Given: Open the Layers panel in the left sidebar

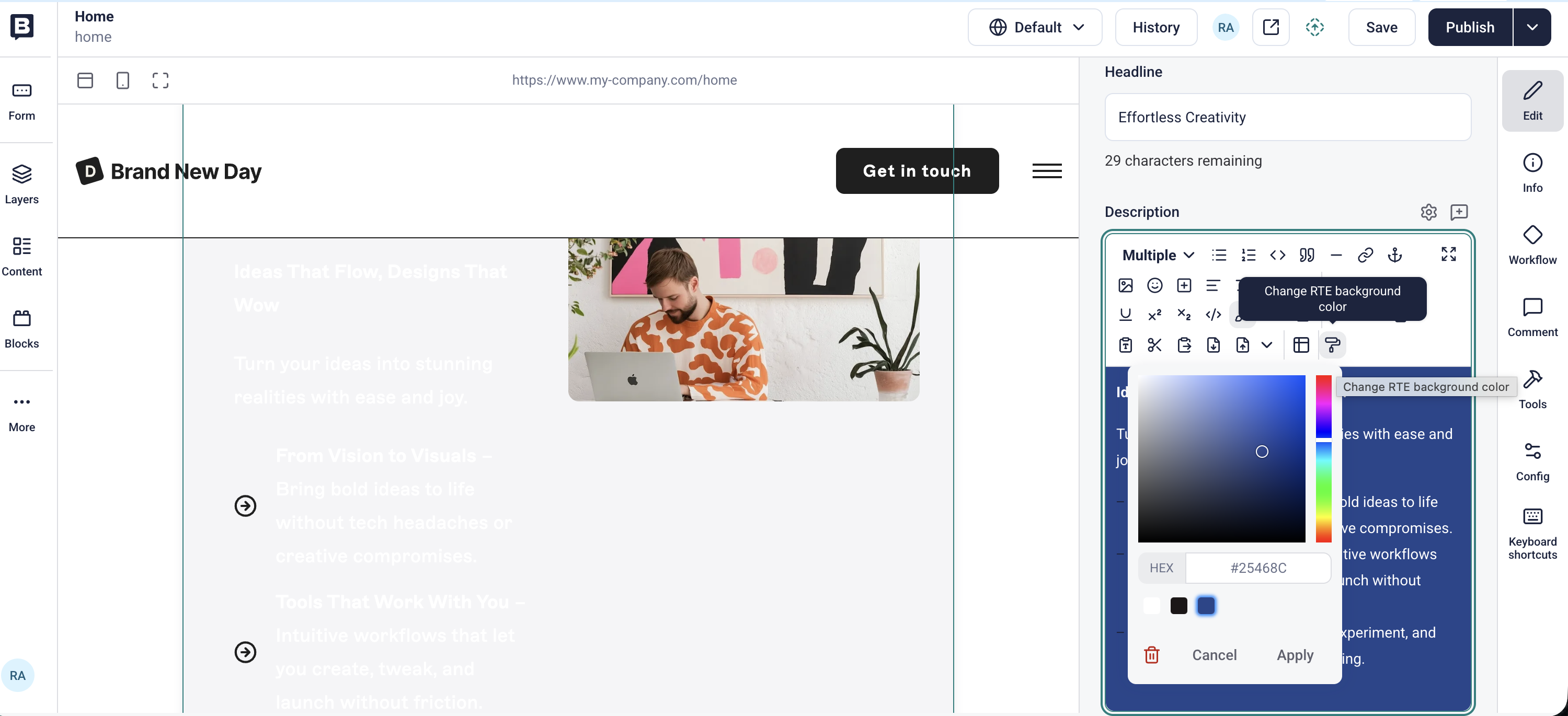Looking at the screenshot, I should point(22,185).
